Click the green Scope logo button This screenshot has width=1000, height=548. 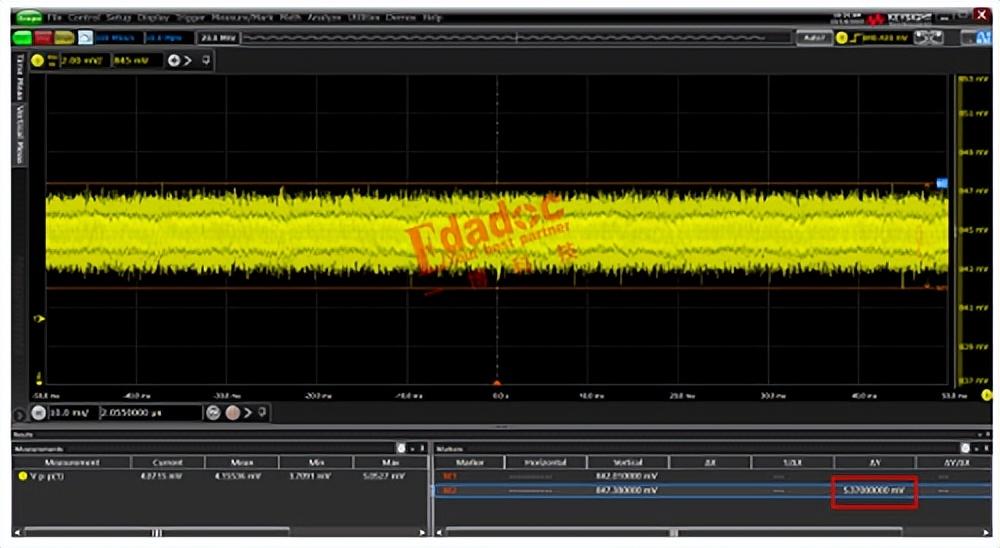(x=28, y=17)
